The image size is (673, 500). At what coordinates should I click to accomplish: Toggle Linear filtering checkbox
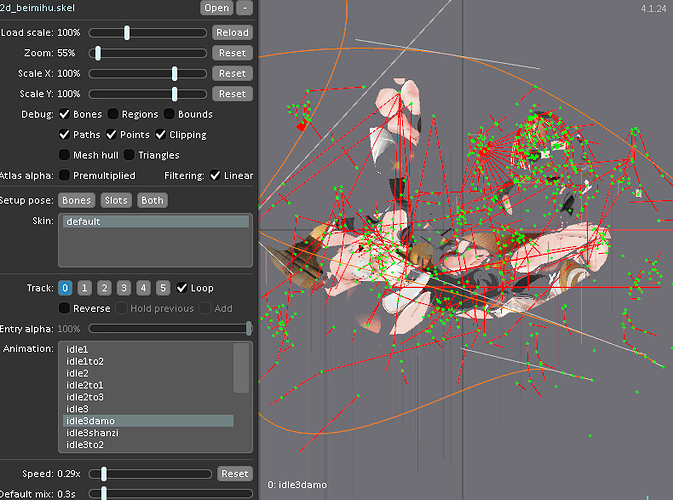(215, 176)
